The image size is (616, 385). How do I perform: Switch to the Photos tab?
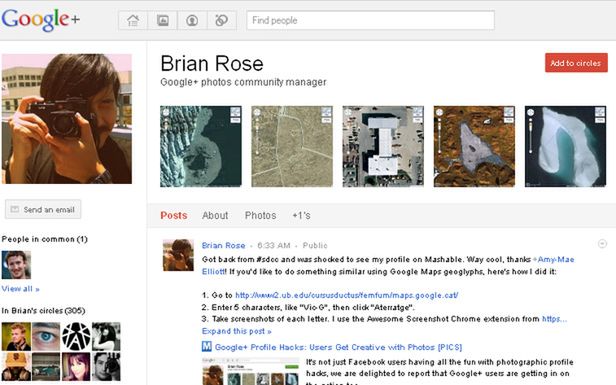coord(260,215)
